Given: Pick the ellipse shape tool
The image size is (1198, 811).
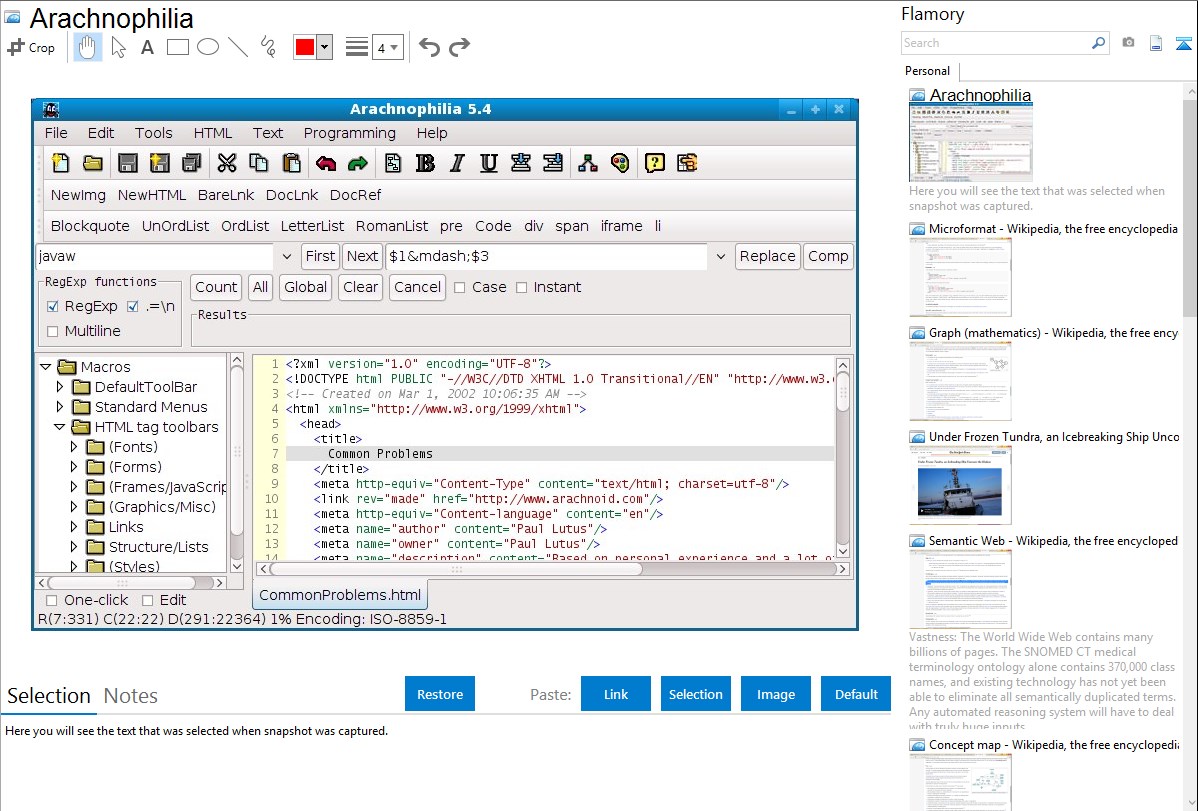Looking at the screenshot, I should pyautogui.click(x=208, y=47).
